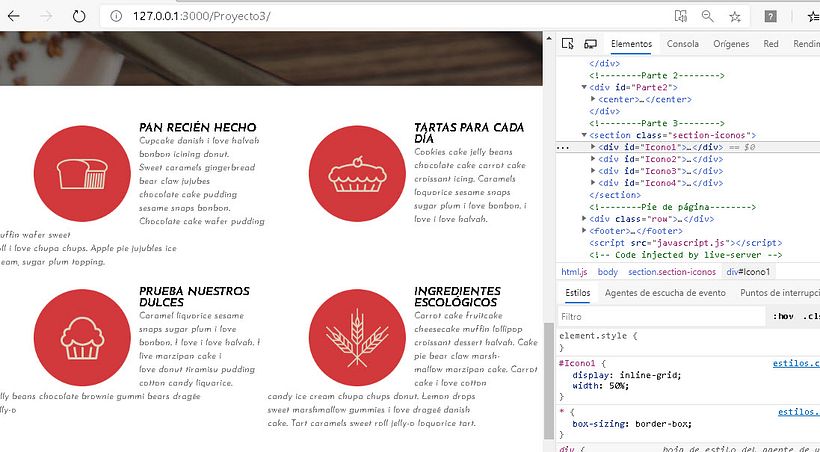Image resolution: width=820 pixels, height=452 pixels.
Task: Collapse the section class="section-iconos" node
Action: click(x=585, y=135)
